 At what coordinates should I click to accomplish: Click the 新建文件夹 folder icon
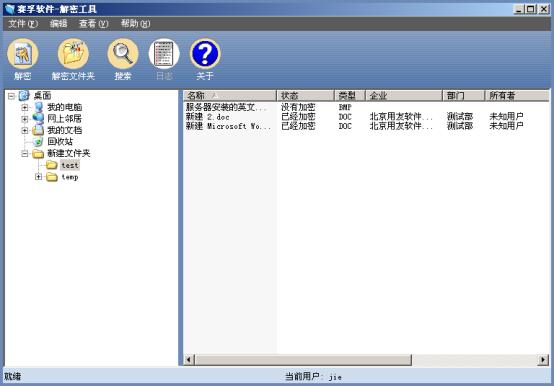[38, 154]
